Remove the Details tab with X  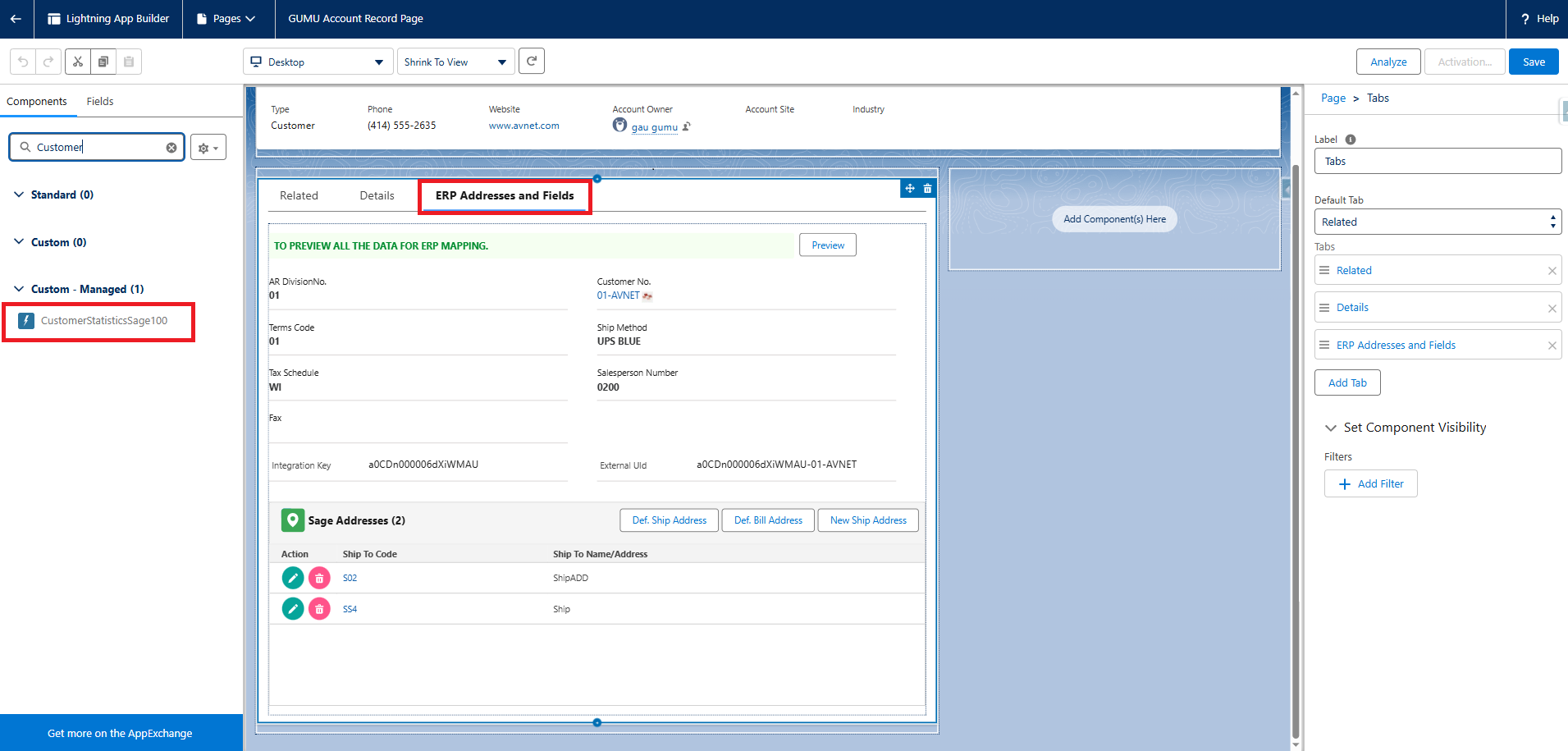[1552, 309]
